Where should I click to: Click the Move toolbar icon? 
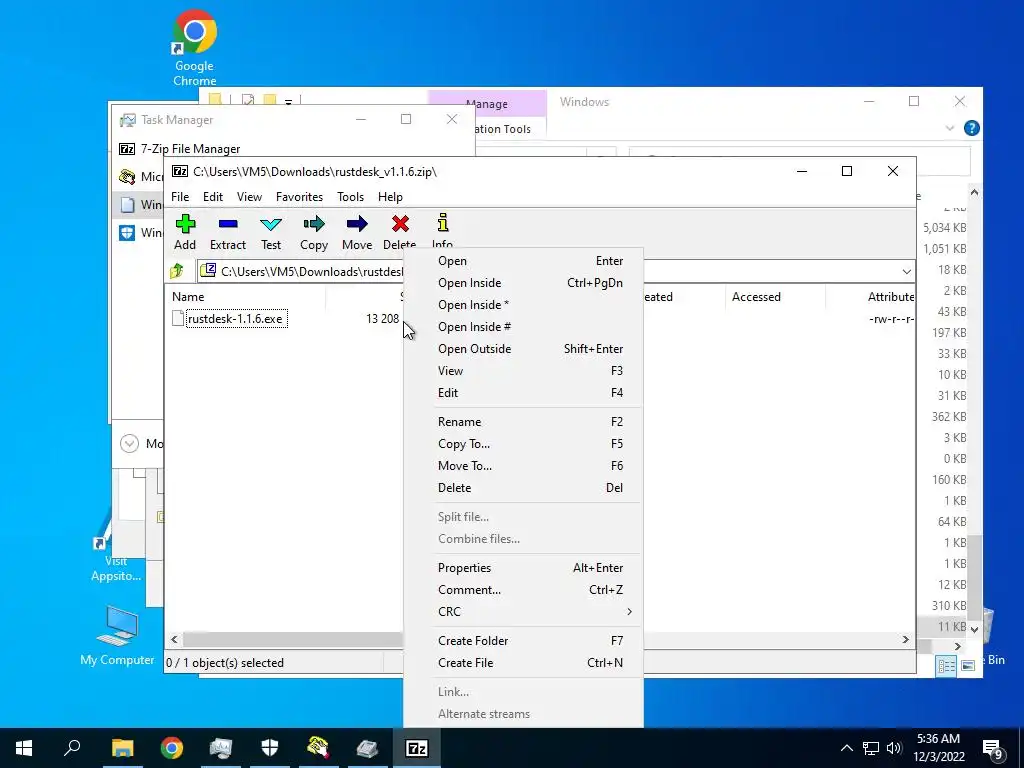[x=357, y=224]
